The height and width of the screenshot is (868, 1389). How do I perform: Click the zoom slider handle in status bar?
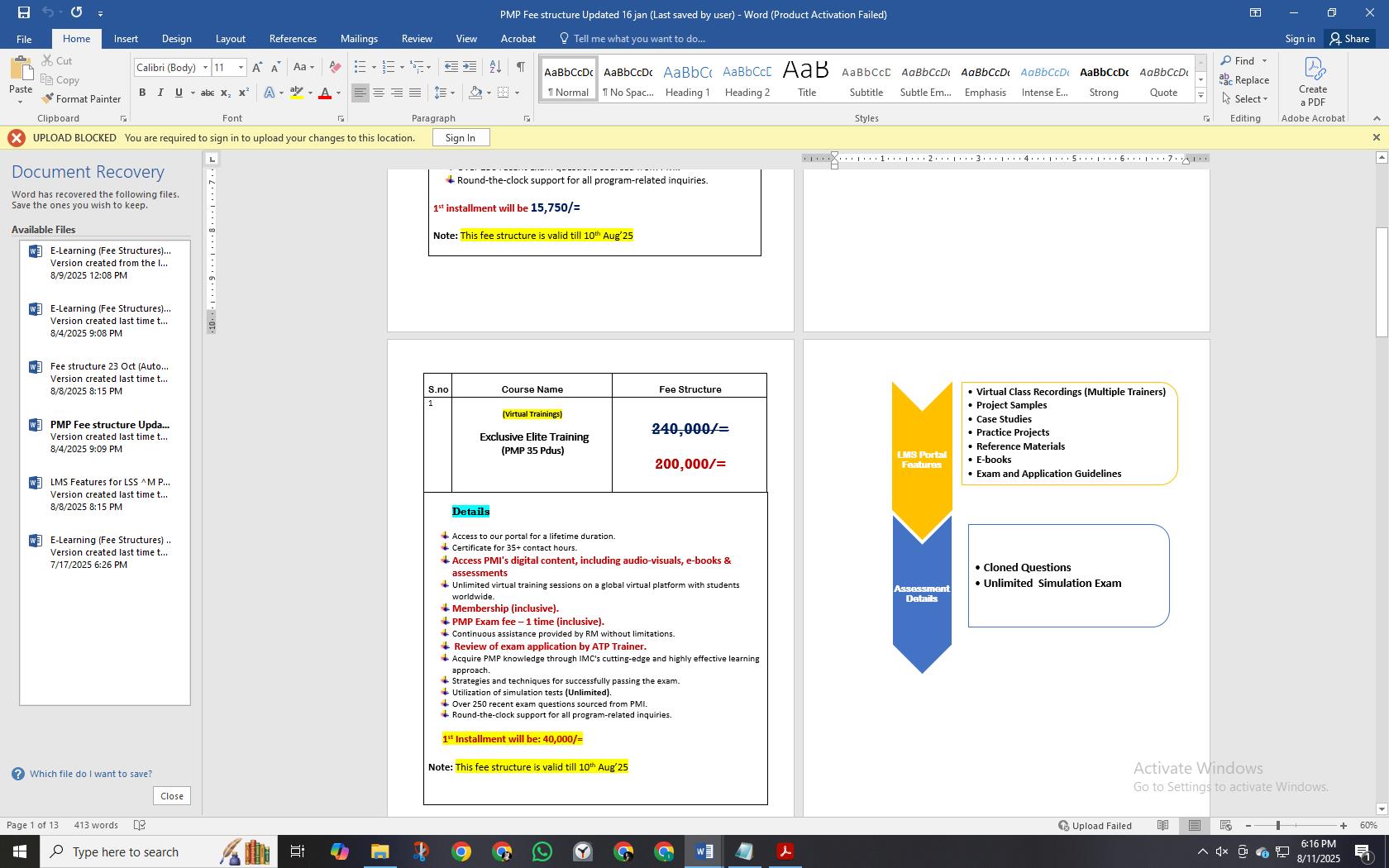point(1278,826)
